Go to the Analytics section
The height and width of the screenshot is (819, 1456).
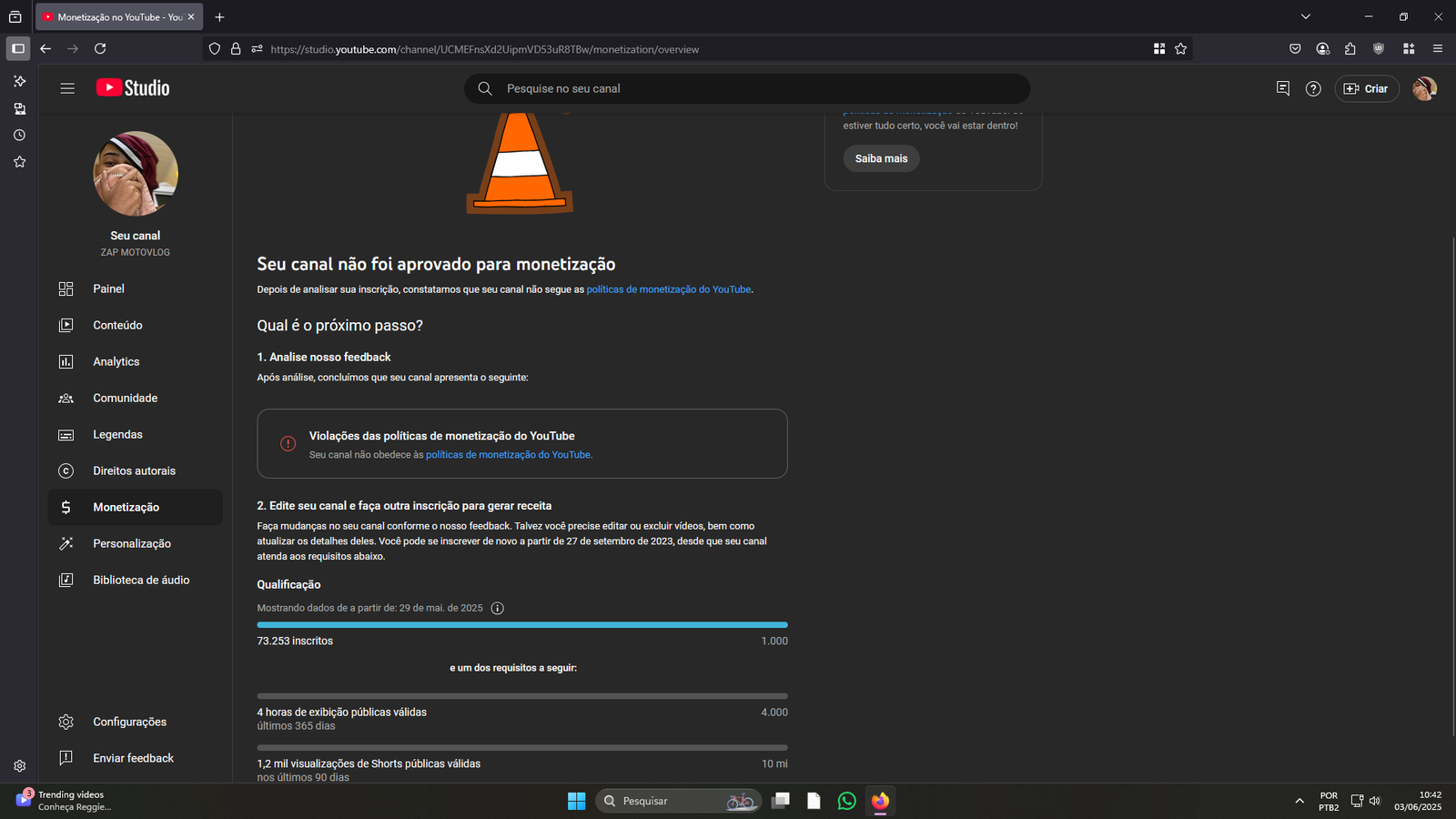coord(135,361)
